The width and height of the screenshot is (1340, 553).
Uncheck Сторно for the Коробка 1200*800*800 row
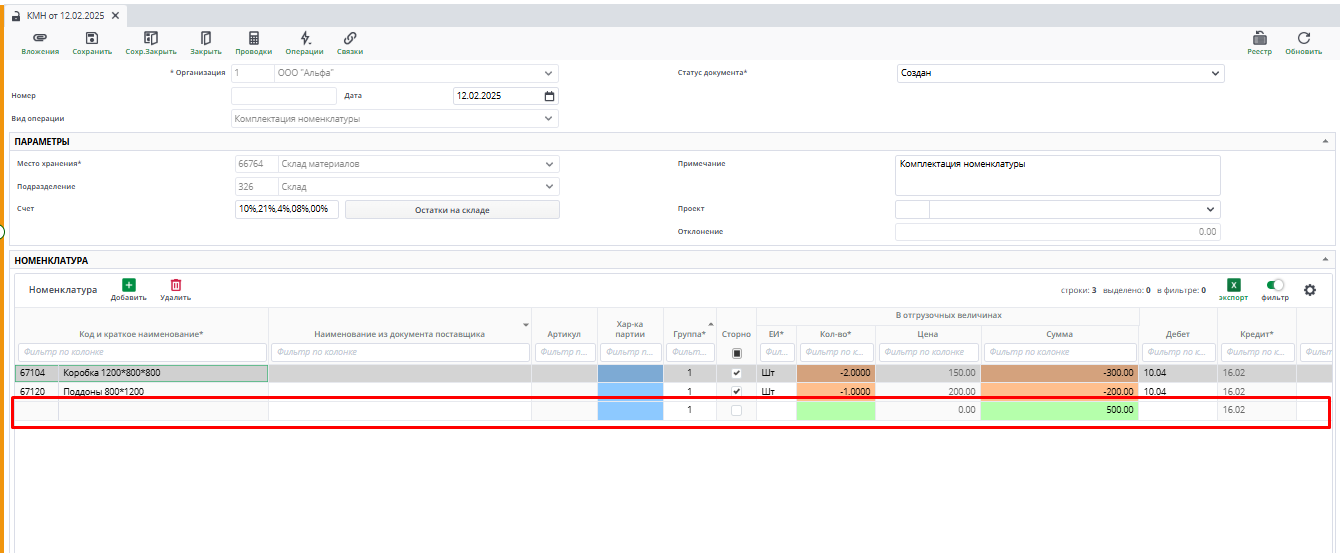click(x=737, y=373)
